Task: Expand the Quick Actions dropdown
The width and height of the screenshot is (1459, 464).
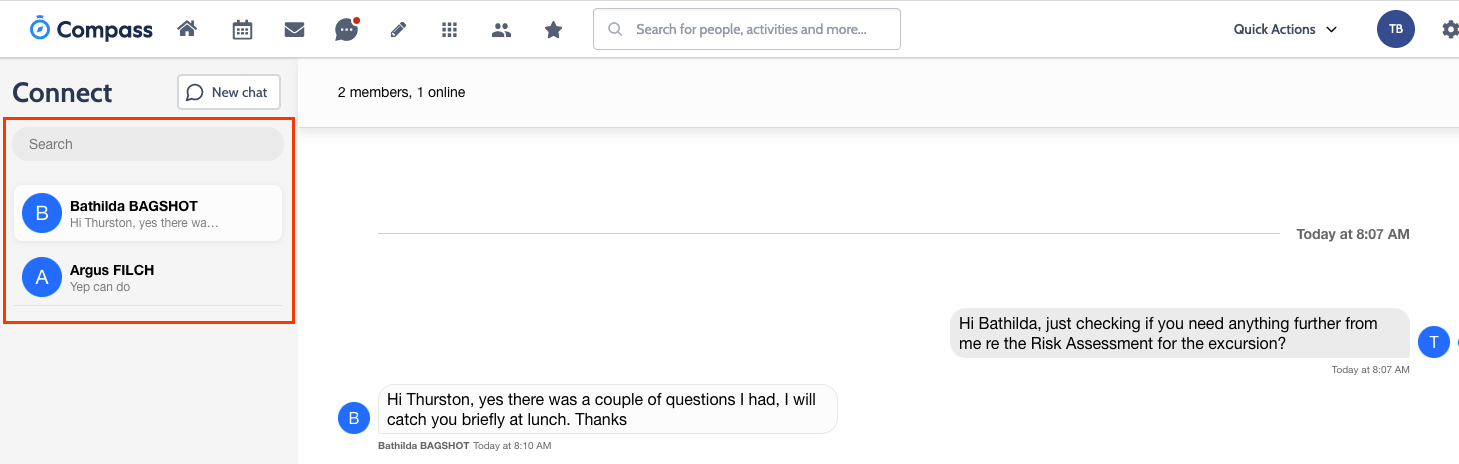Action: 1285,30
